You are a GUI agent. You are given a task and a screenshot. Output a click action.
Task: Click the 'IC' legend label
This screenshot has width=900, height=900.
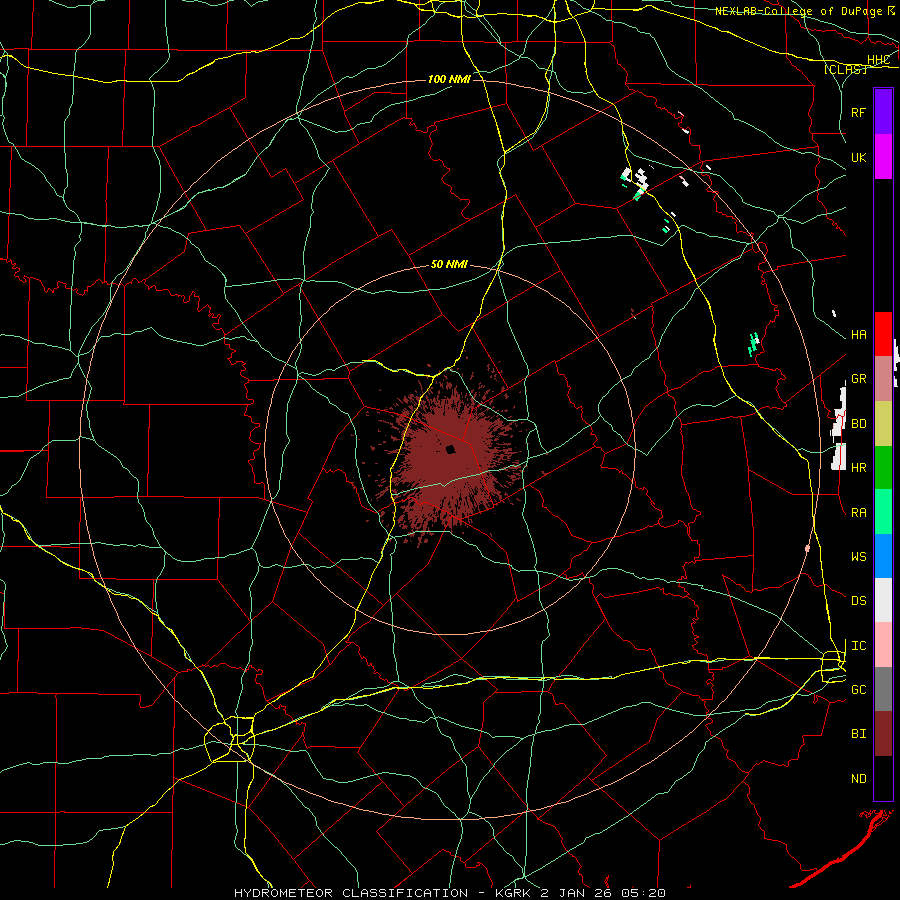click(x=858, y=646)
